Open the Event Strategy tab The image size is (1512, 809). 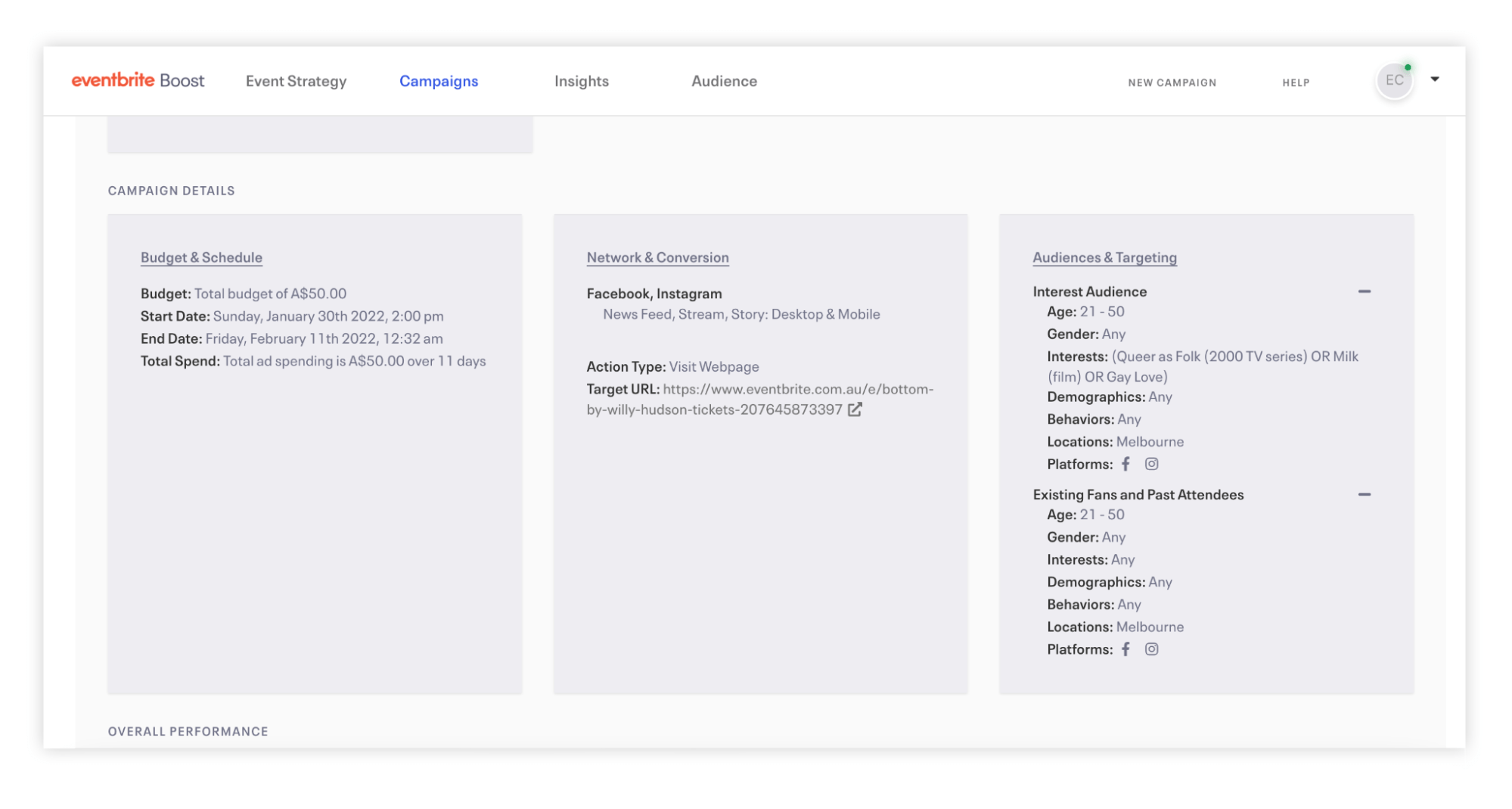(296, 81)
